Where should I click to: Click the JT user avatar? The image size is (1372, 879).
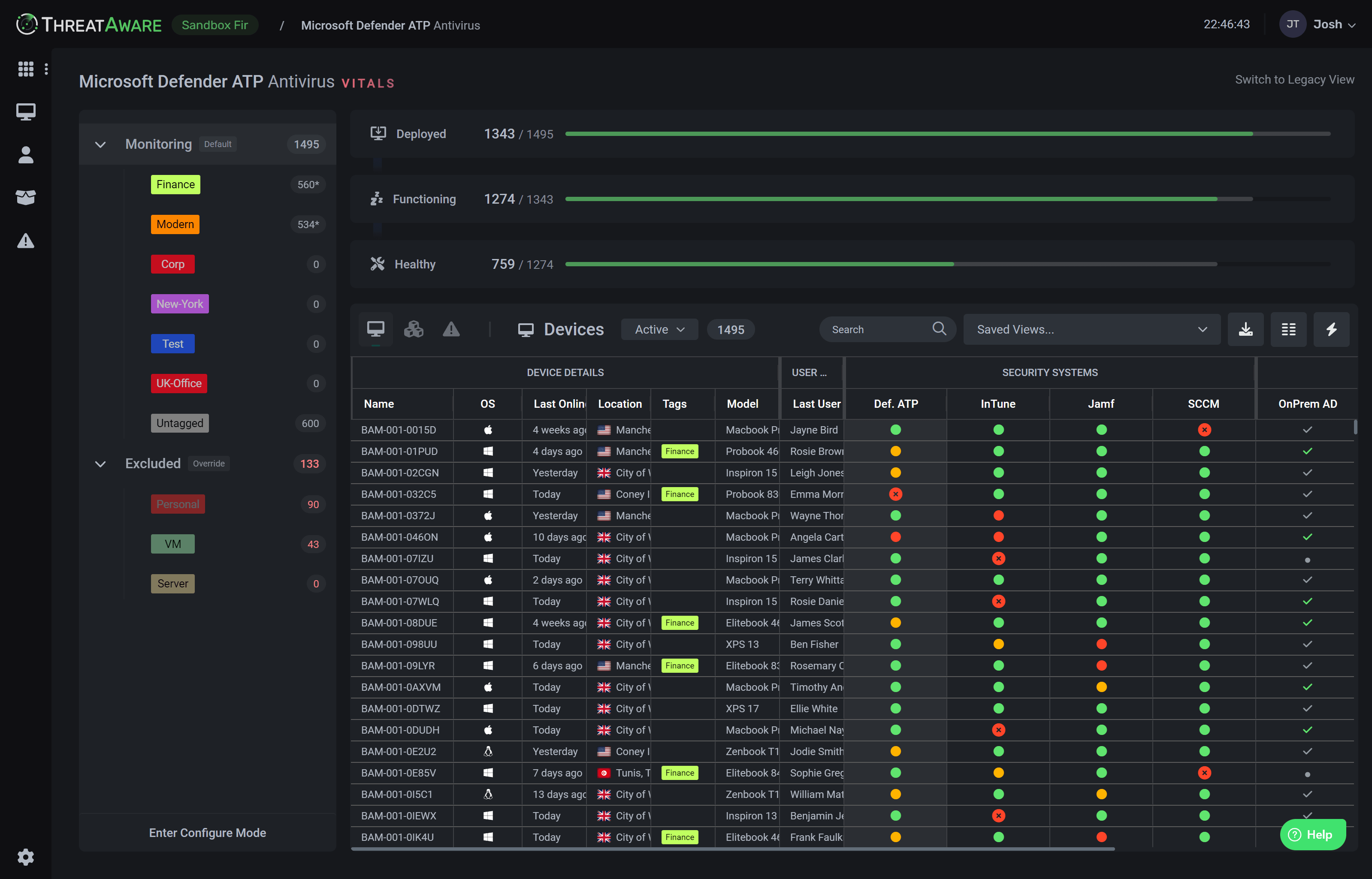[1293, 24]
